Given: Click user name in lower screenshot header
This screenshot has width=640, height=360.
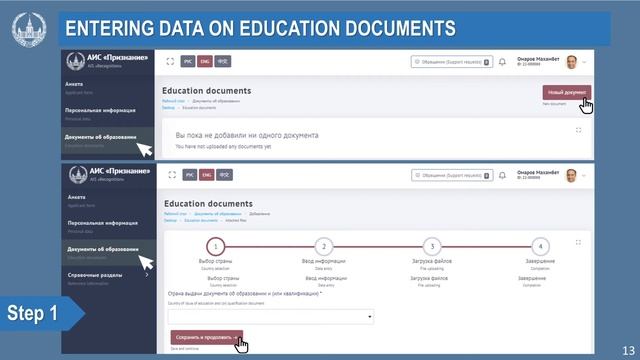Looking at the screenshot, I should coord(538,173).
